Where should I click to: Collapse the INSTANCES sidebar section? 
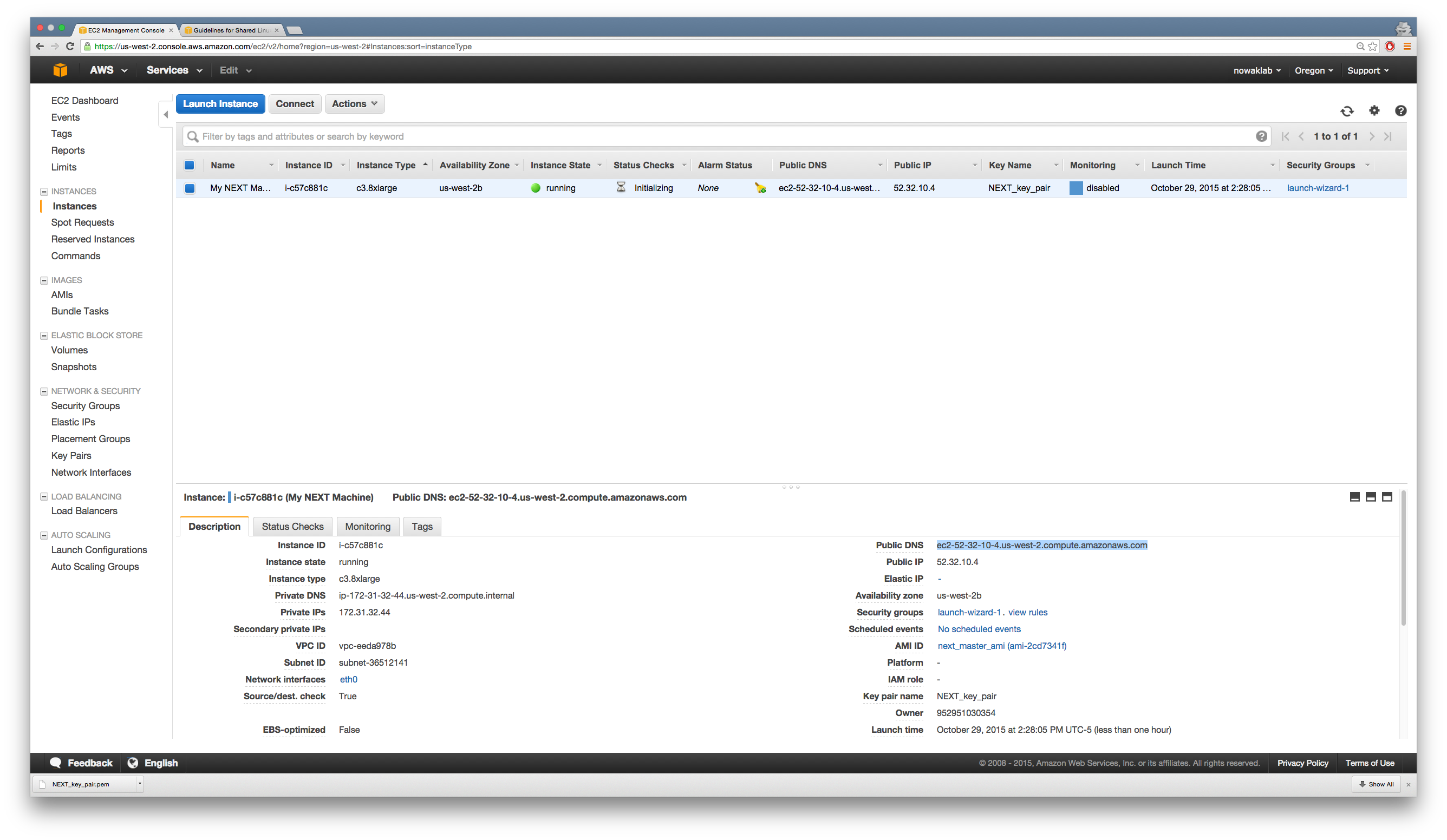[x=44, y=192]
